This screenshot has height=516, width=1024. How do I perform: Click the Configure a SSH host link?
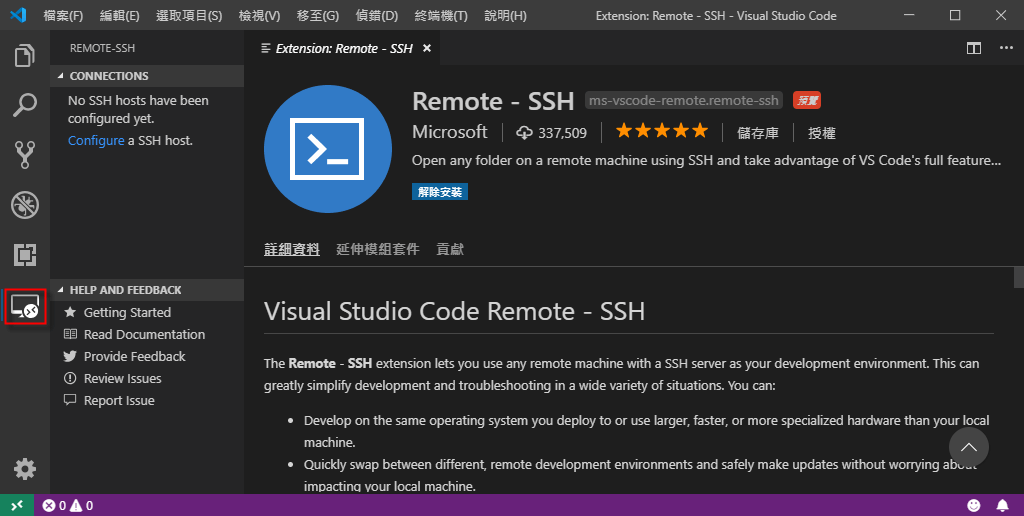click(96, 140)
